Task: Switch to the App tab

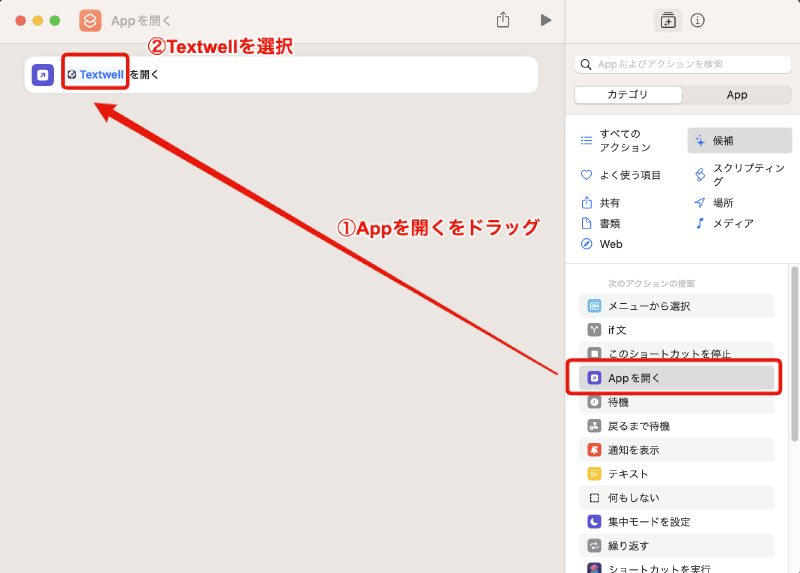Action: (x=737, y=95)
